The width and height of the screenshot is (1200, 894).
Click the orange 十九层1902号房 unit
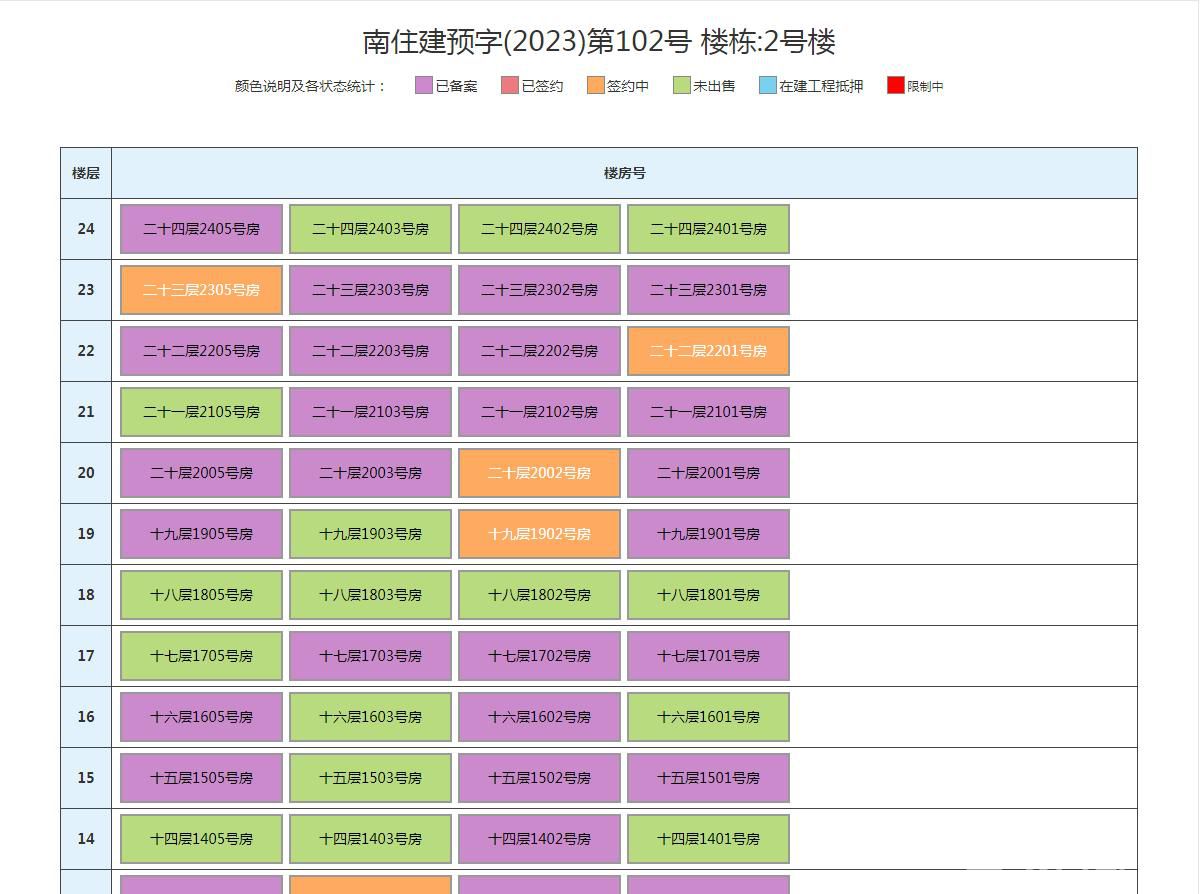539,534
